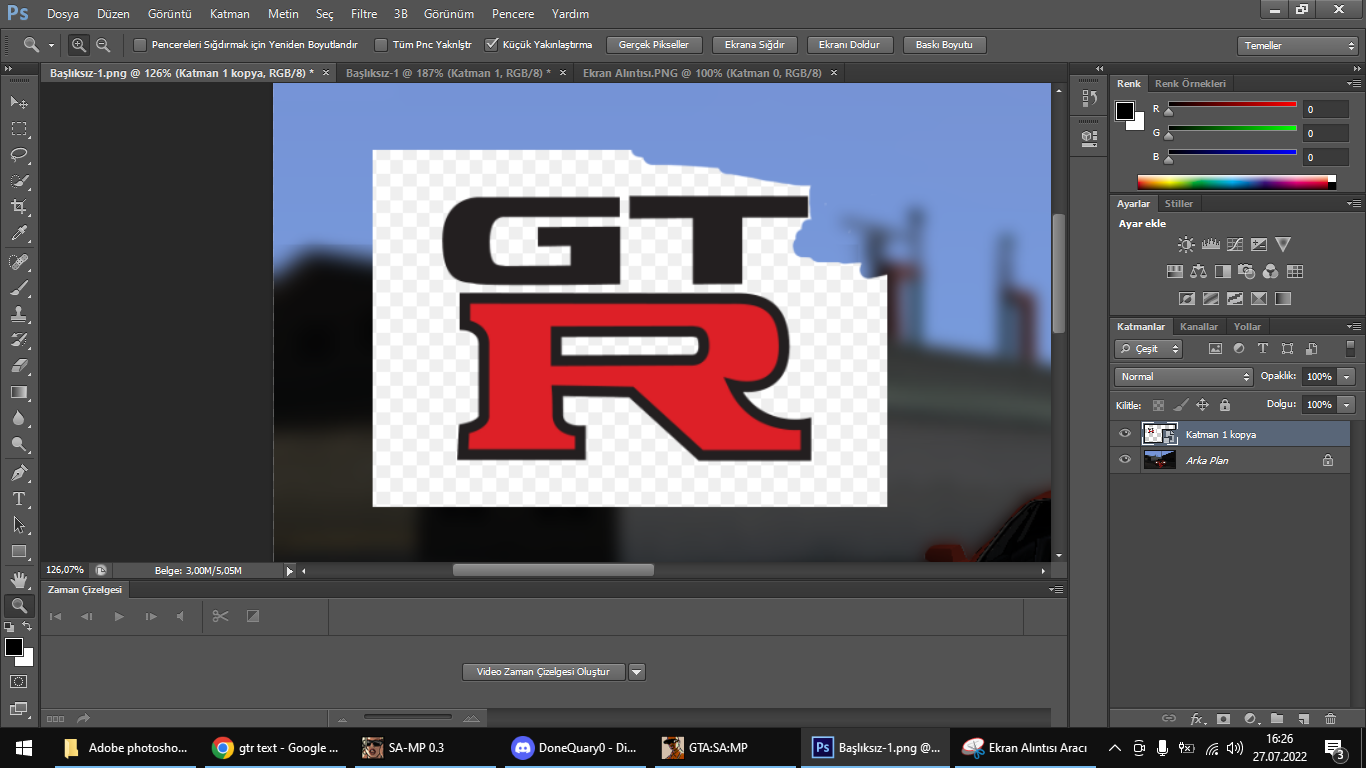Check the 'Tüm Pnc Yakınlştr' option
Image resolution: width=1366 pixels, height=768 pixels.
[x=381, y=45]
